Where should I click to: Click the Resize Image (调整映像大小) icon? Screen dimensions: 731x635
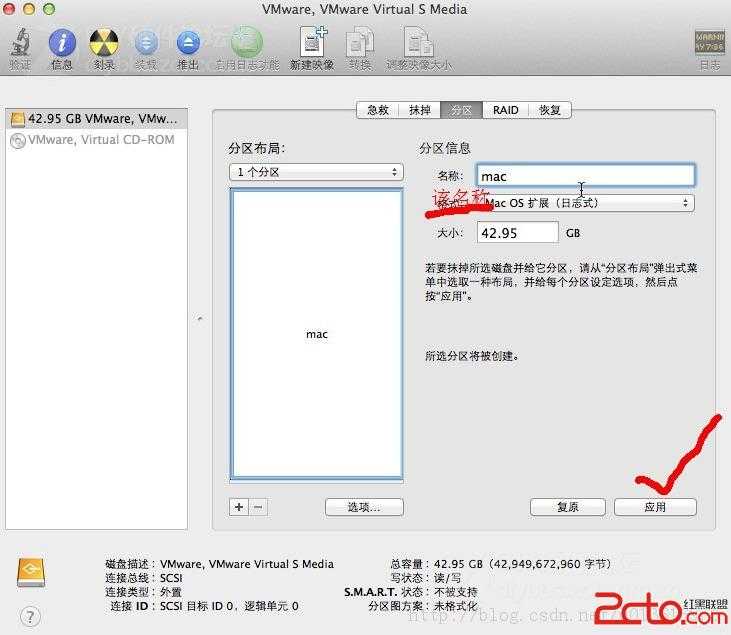pyautogui.click(x=419, y=42)
